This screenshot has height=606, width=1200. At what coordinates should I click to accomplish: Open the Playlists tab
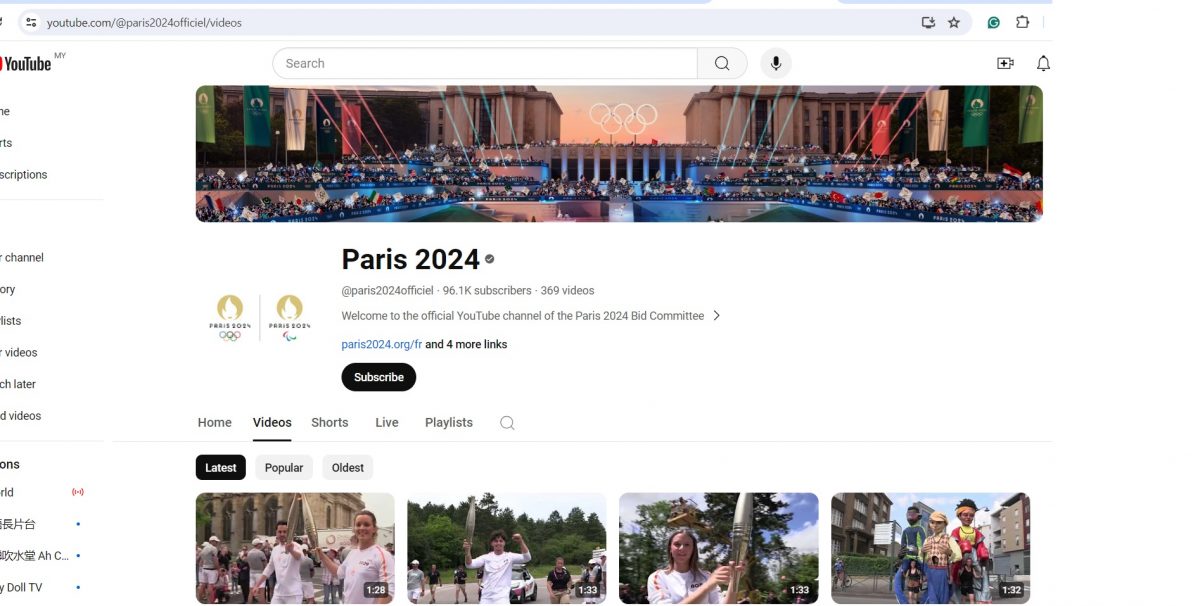[x=449, y=423]
